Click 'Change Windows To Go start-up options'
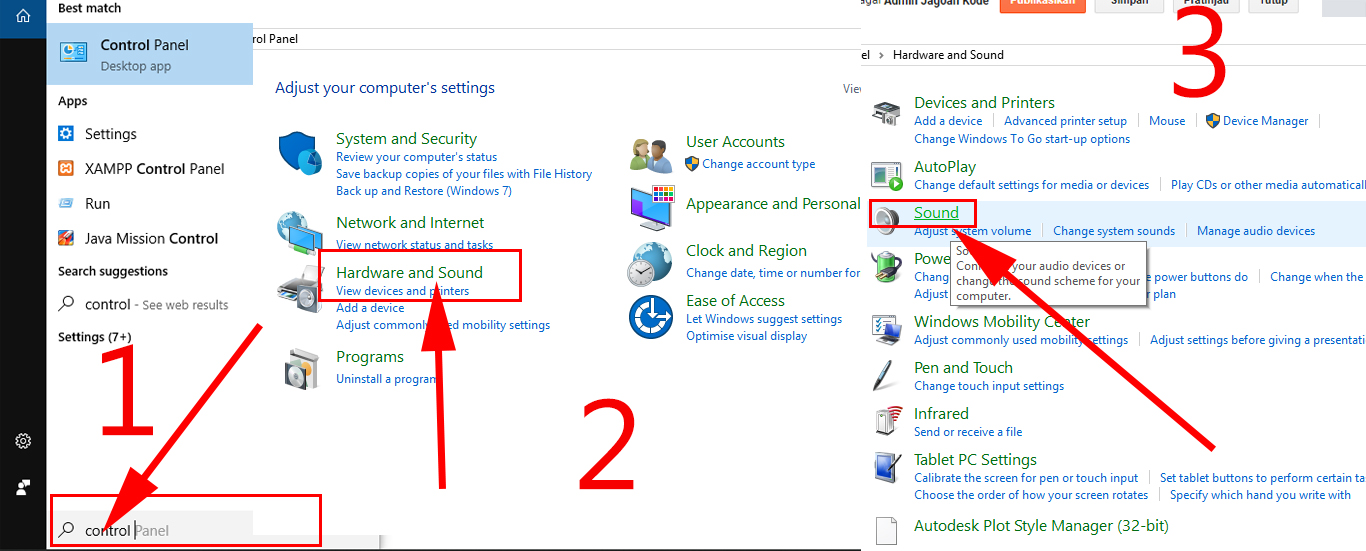This screenshot has height=551, width=1366. tap(1022, 139)
